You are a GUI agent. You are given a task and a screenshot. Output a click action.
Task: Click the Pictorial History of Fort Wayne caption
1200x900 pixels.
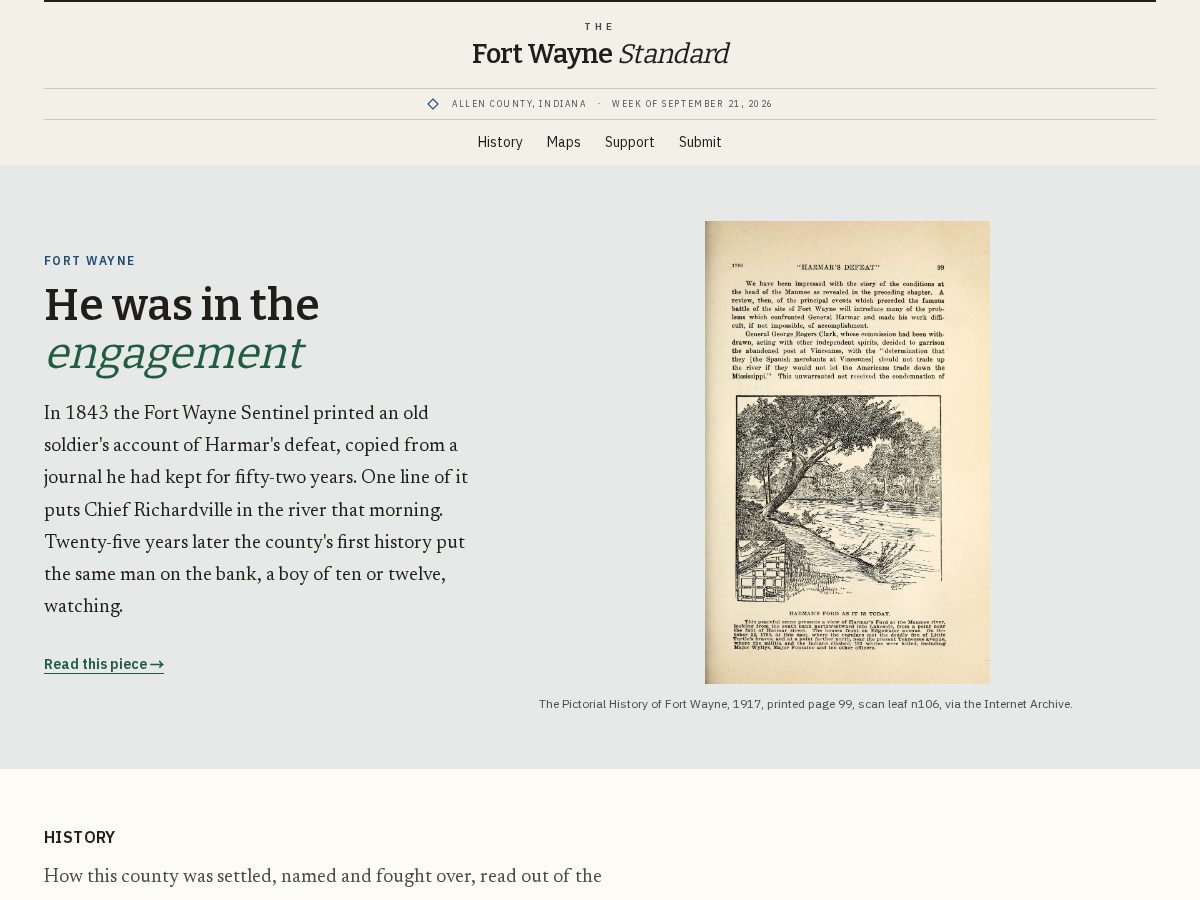[x=806, y=704]
